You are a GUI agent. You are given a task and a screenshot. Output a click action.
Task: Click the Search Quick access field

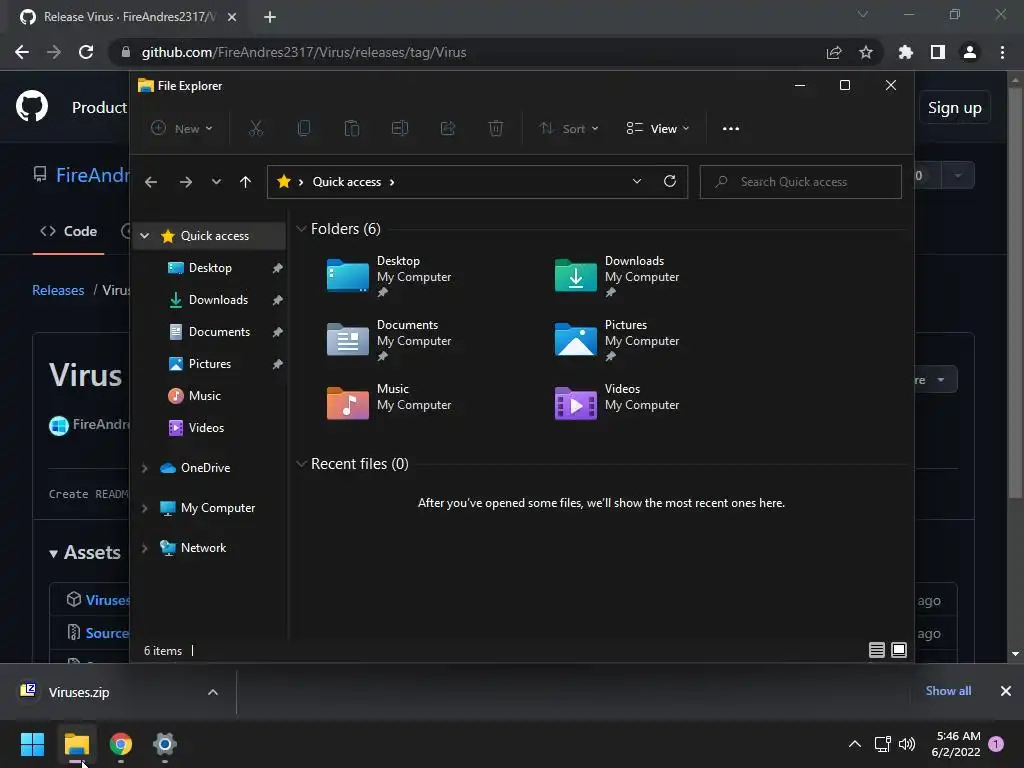pyautogui.click(x=800, y=182)
